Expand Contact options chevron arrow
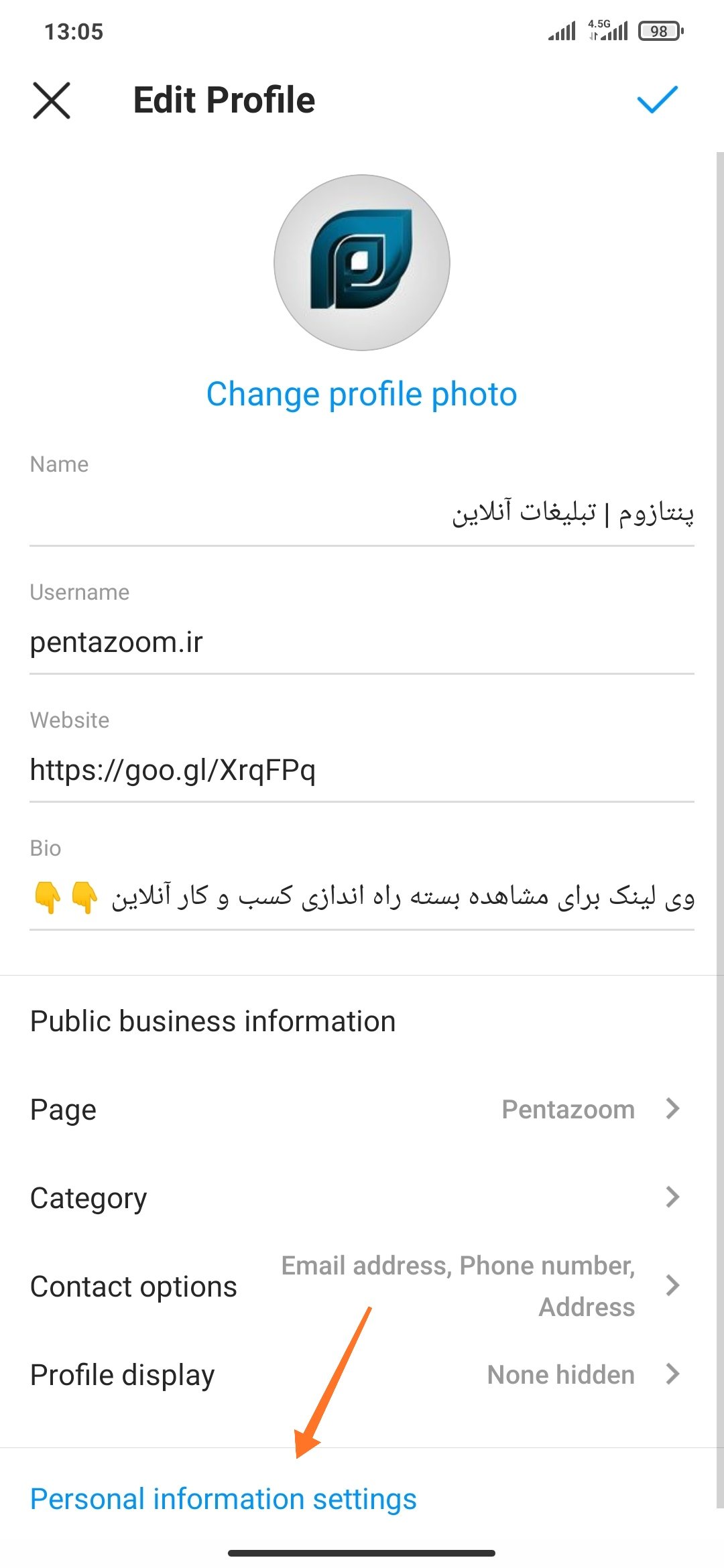The image size is (724, 1568). (x=672, y=1285)
